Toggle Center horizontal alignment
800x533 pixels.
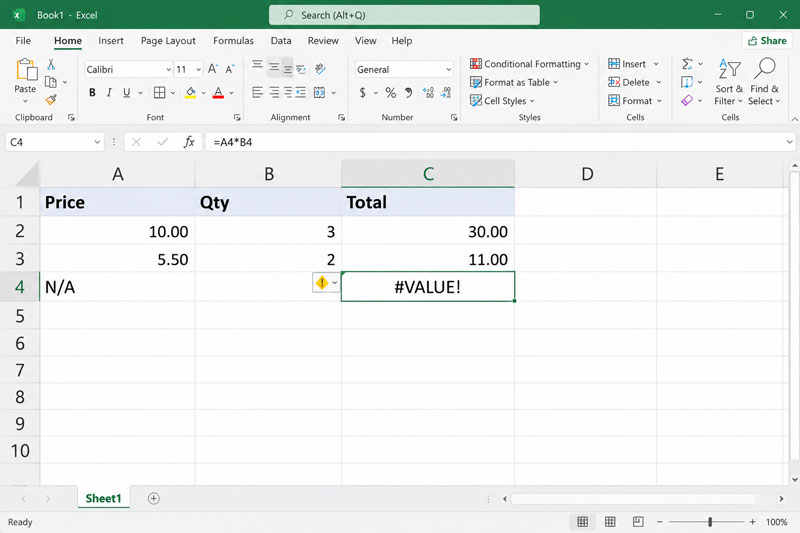point(274,92)
